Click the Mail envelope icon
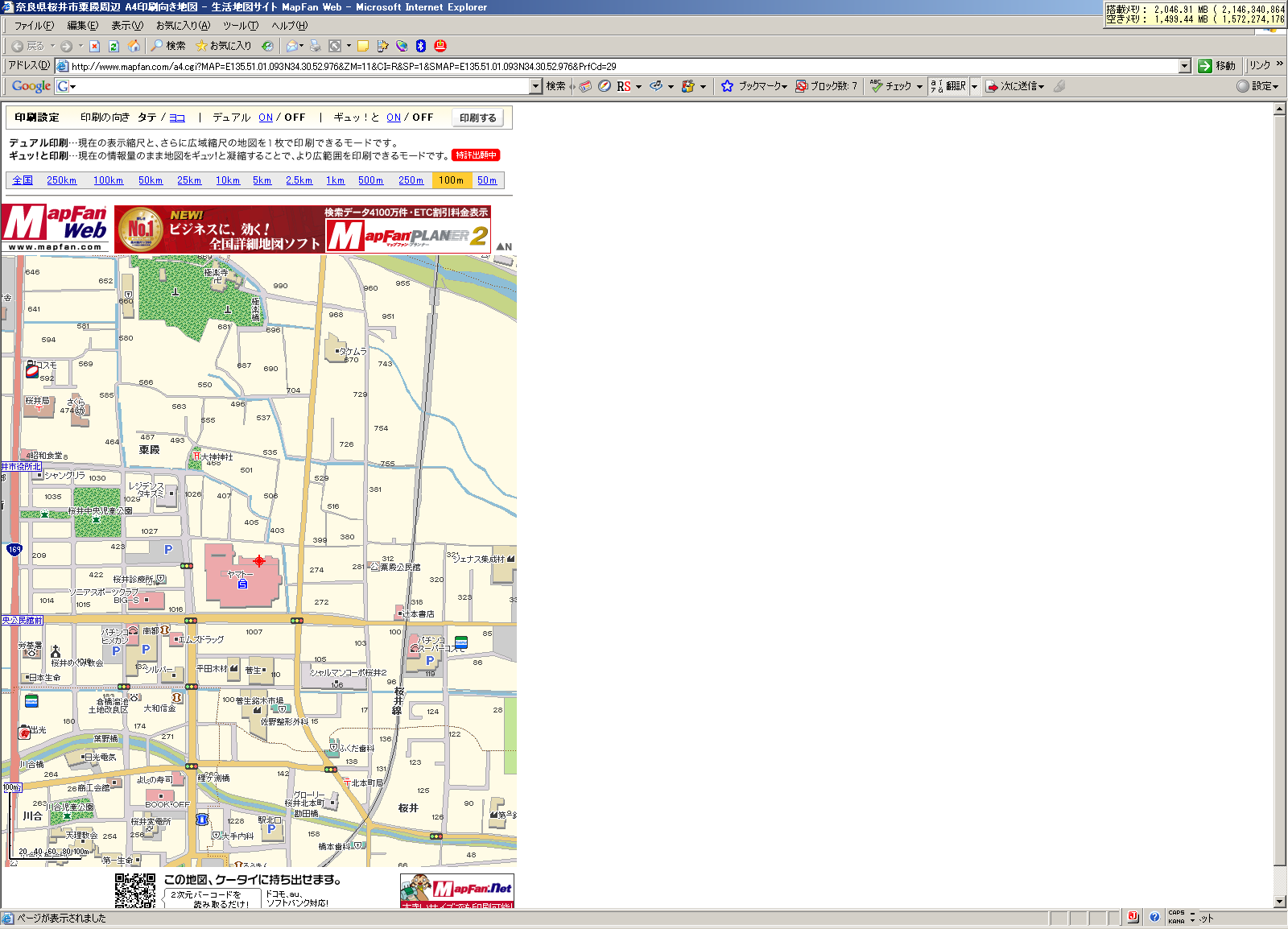This screenshot has height=929, width=1288. tap(292, 46)
